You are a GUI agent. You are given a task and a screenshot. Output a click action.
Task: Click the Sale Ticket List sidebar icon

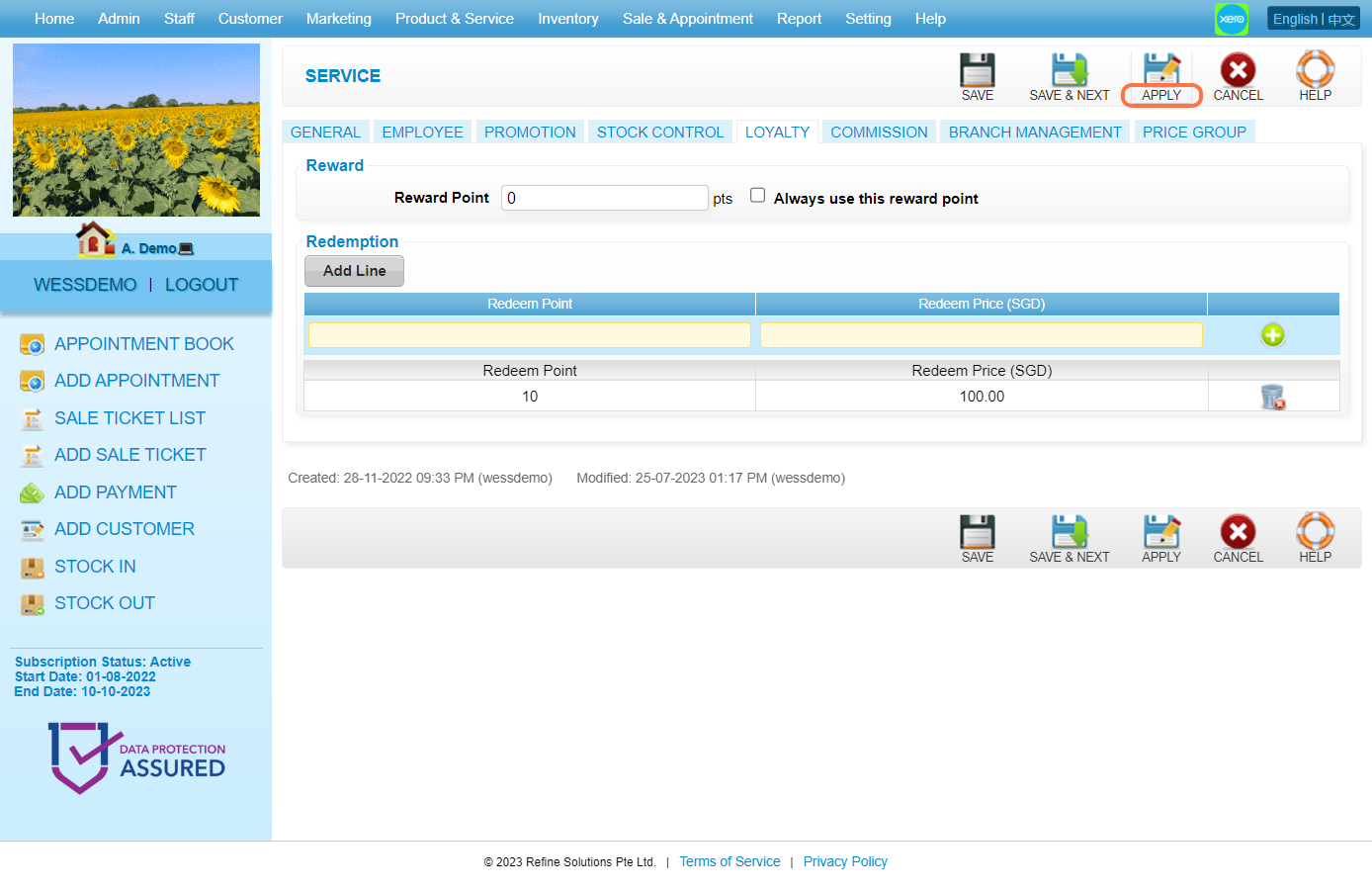(x=33, y=418)
